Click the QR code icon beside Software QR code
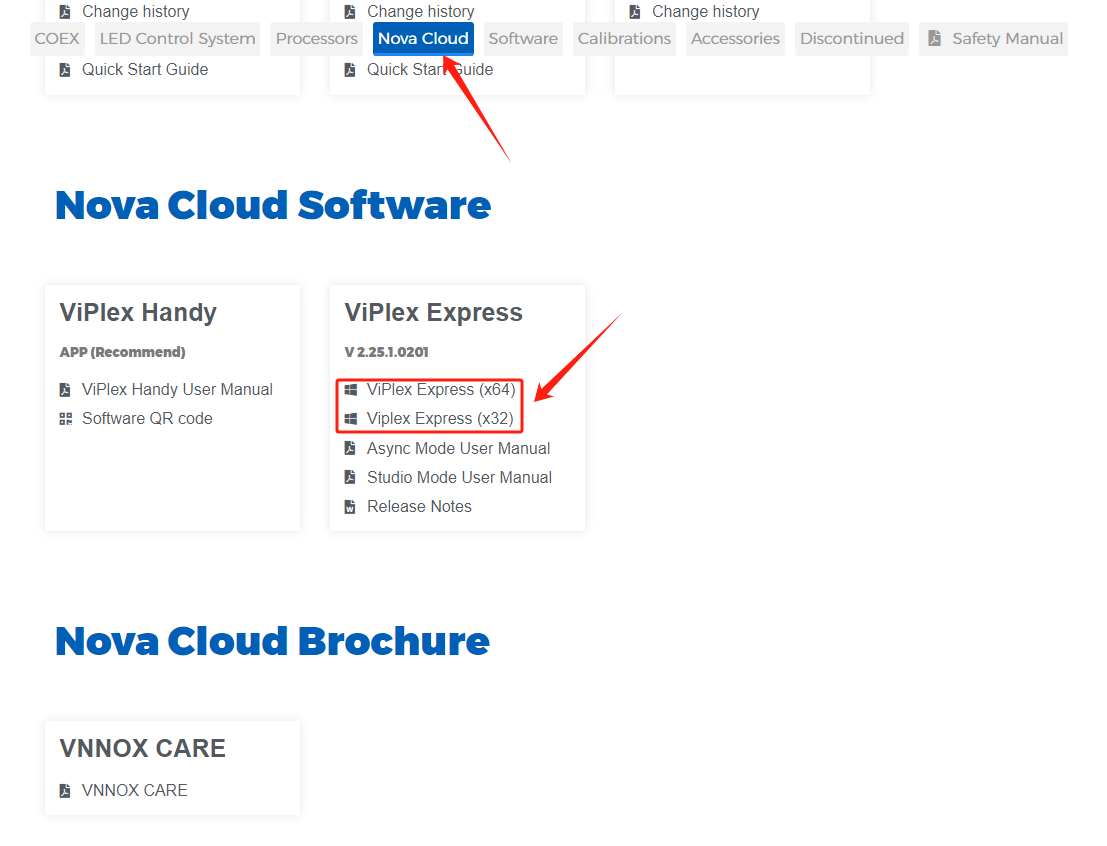Image resolution: width=1107 pixels, height=846 pixels. (x=66, y=419)
